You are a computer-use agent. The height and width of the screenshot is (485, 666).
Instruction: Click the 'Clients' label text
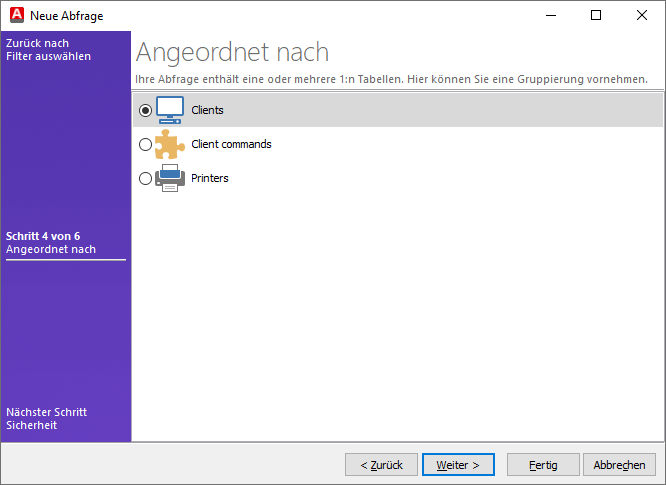[x=207, y=110]
